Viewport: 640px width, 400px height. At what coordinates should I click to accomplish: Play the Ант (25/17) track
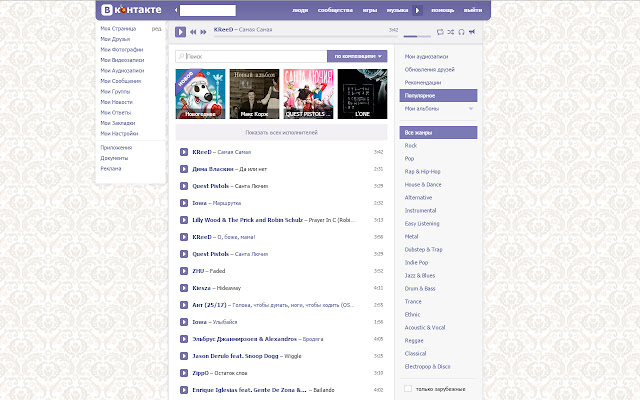pyautogui.click(x=184, y=305)
